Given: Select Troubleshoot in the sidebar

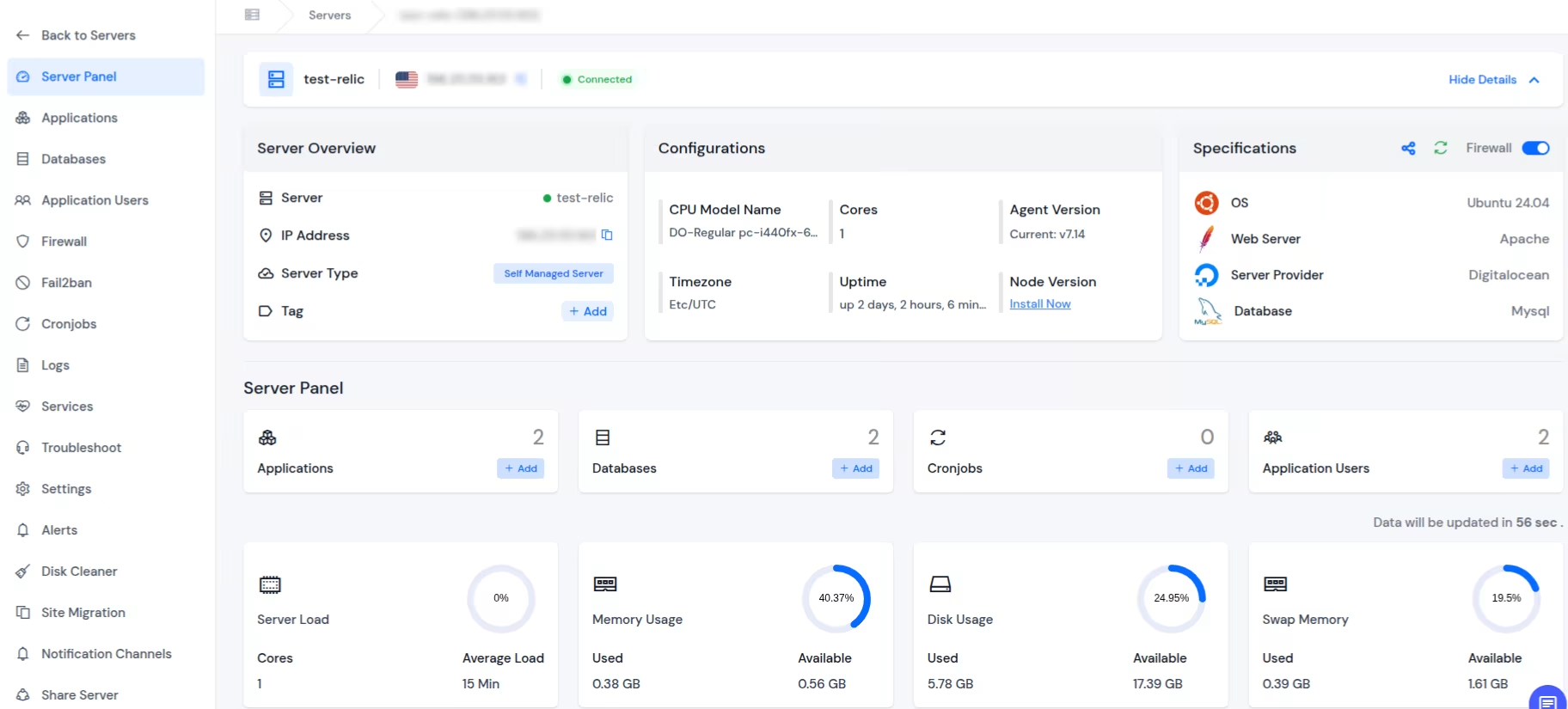Looking at the screenshot, I should point(81,448).
